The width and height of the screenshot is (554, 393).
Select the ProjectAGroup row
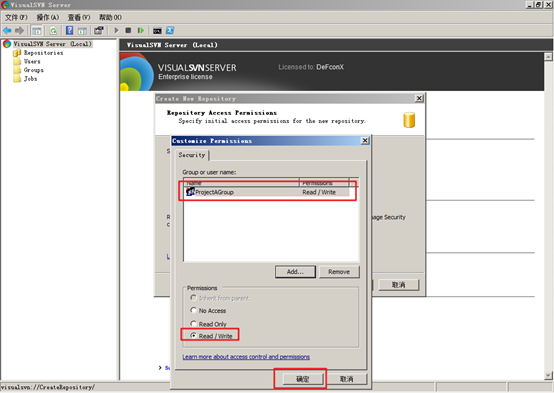coord(267,192)
